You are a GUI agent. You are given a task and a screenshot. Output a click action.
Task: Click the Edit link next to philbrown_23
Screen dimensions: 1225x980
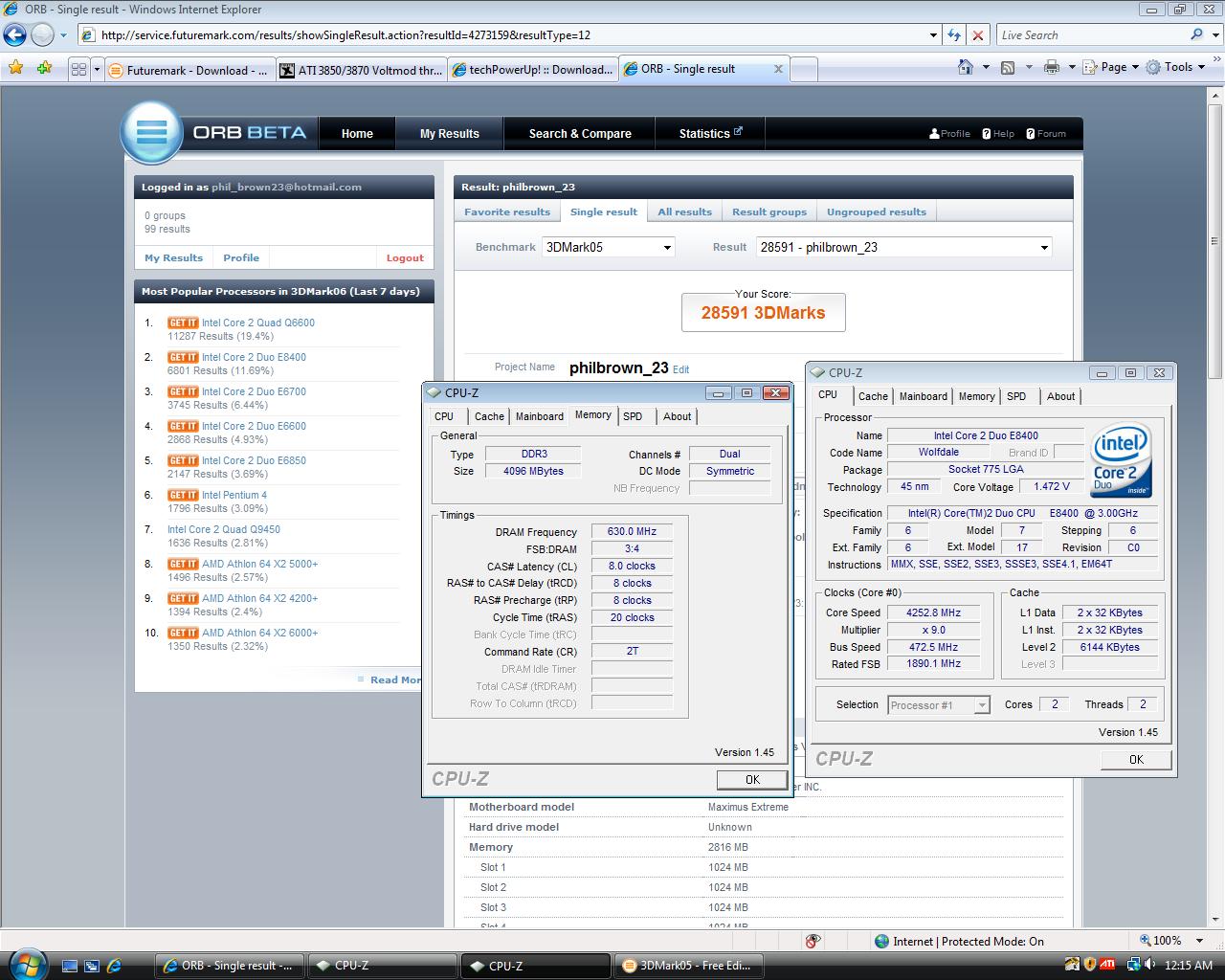click(680, 369)
